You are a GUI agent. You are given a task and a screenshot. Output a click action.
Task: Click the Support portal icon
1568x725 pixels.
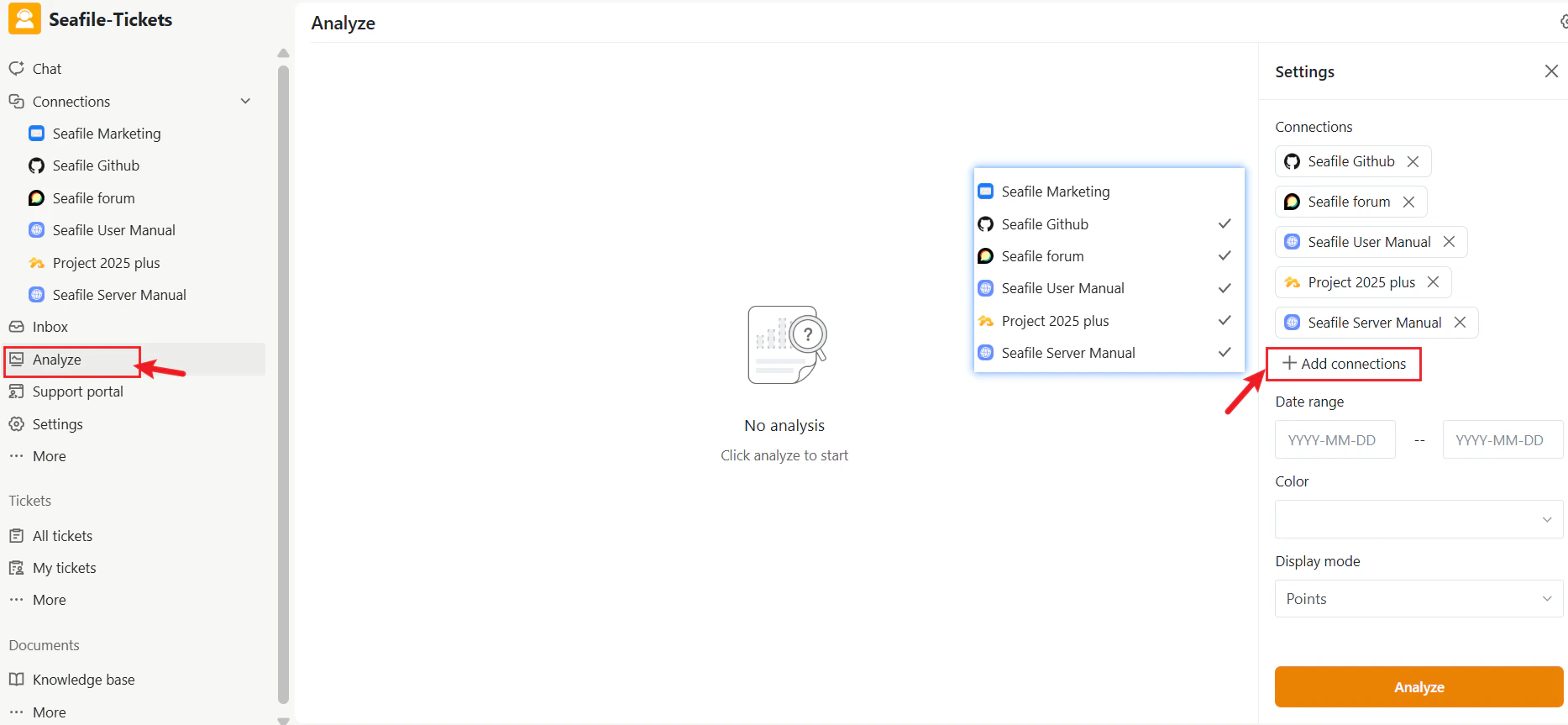point(16,391)
